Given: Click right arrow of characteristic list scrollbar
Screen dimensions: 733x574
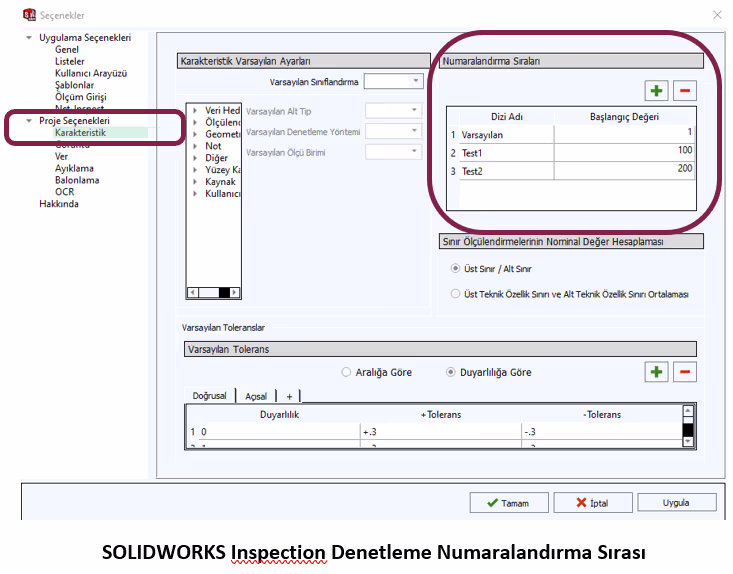Looking at the screenshot, I should tap(235, 293).
